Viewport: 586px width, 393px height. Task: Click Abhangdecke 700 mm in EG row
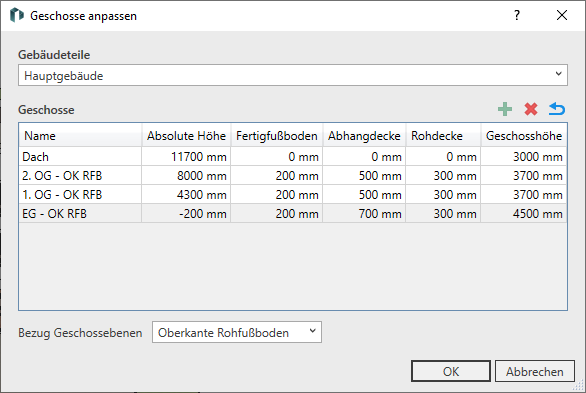pyautogui.click(x=364, y=214)
